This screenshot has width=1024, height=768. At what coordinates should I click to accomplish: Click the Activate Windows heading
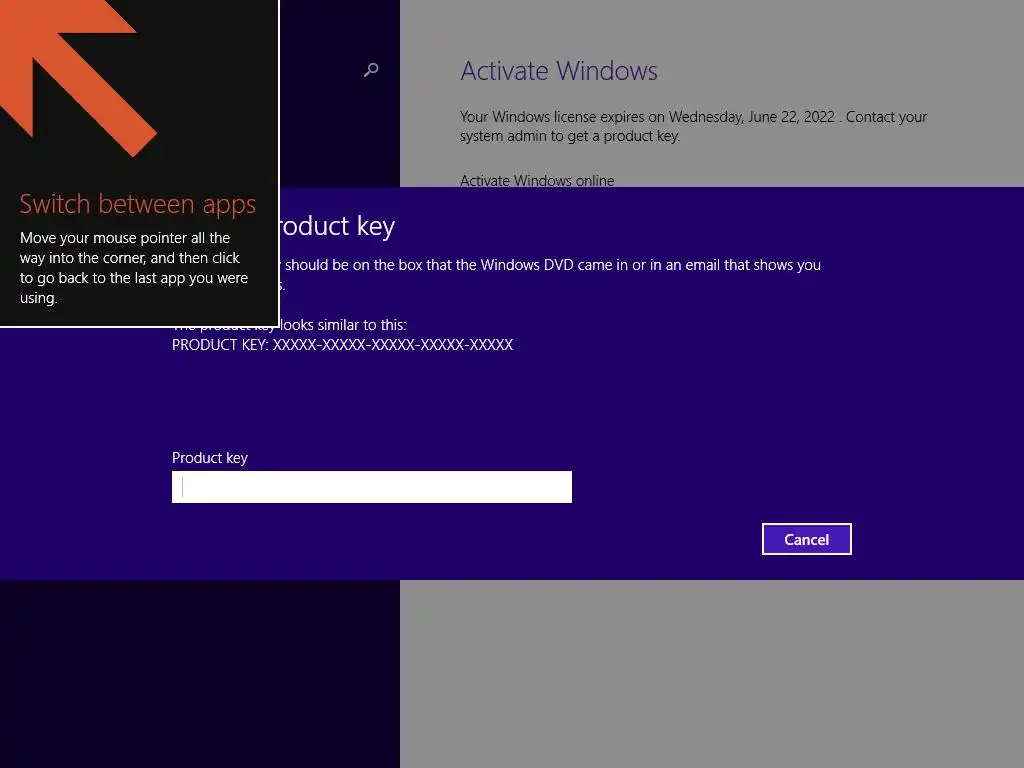(559, 71)
